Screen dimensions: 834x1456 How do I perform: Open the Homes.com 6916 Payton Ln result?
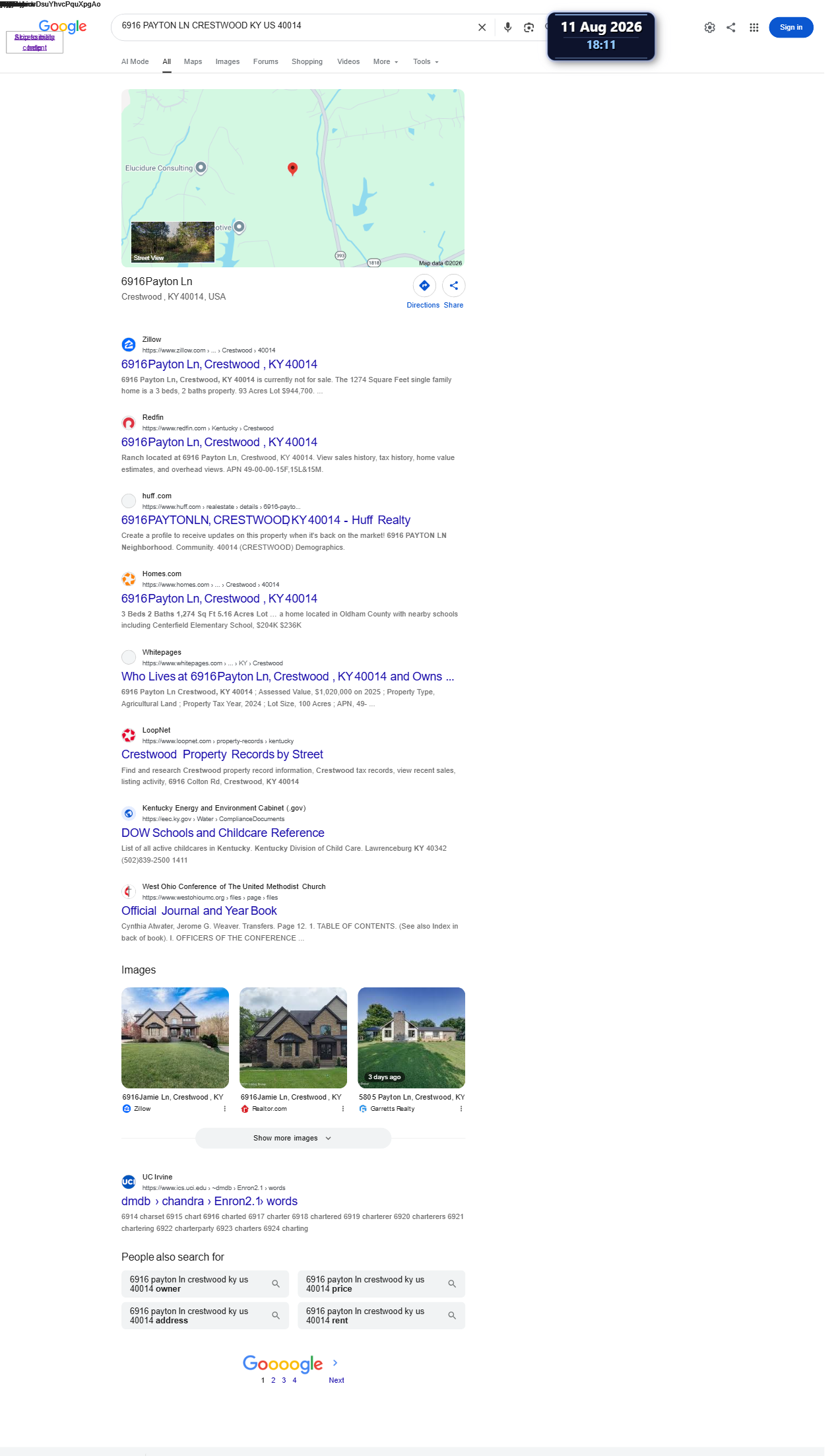(219, 599)
